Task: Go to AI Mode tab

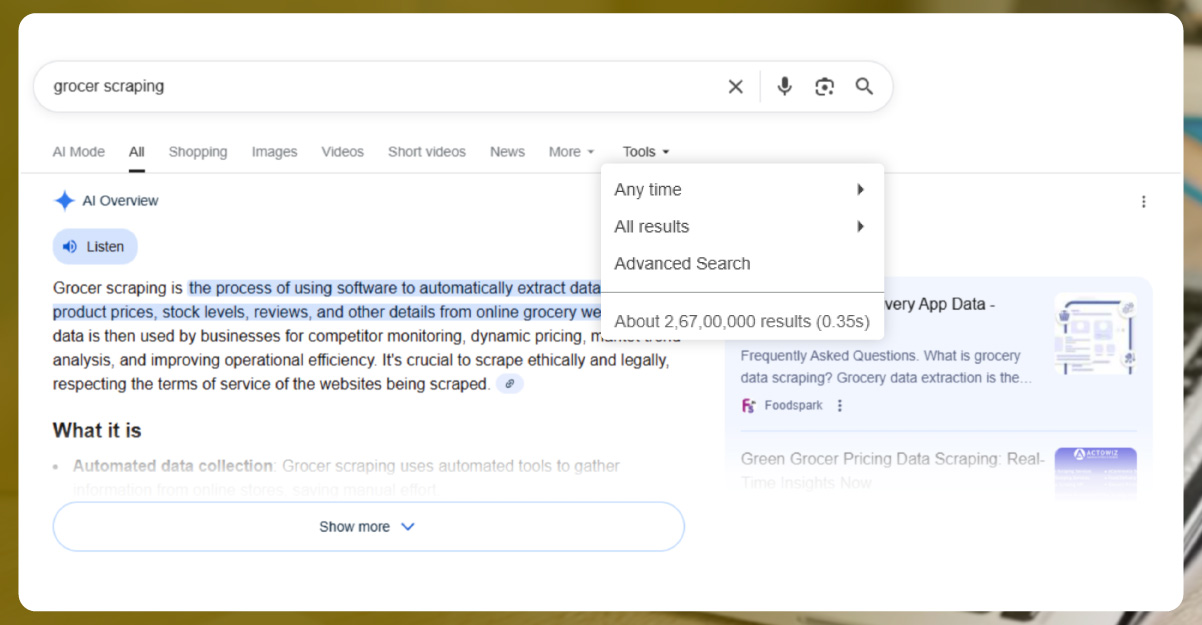Action: tap(79, 152)
